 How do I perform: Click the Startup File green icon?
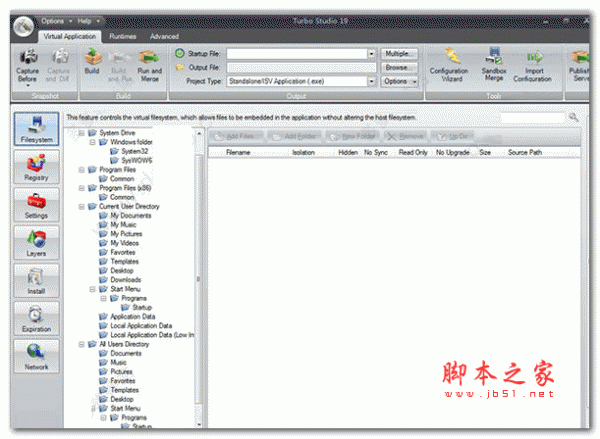point(180,53)
